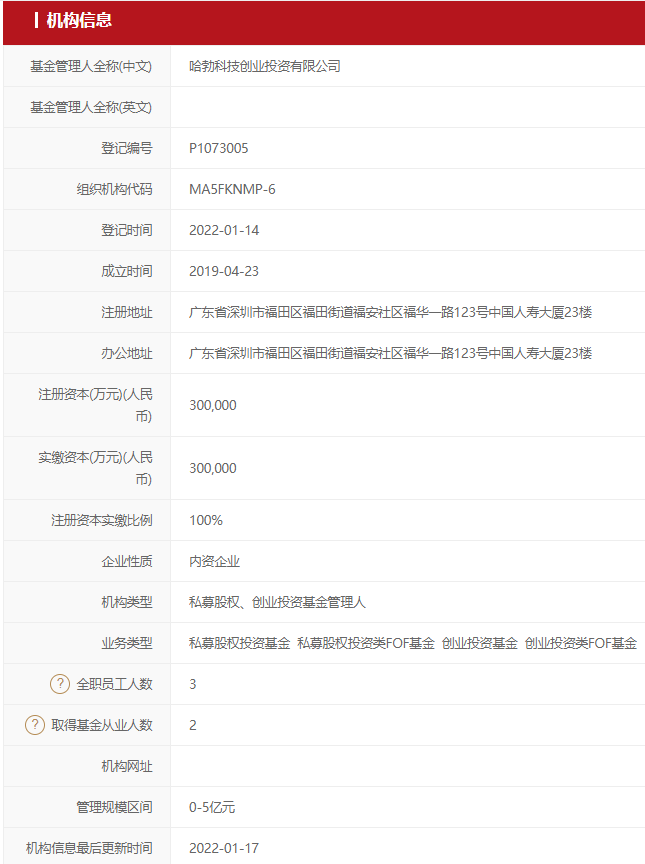The height and width of the screenshot is (864, 645).
Task: Click the 取得基金从业人数 label
Action: pyautogui.click(x=101, y=725)
